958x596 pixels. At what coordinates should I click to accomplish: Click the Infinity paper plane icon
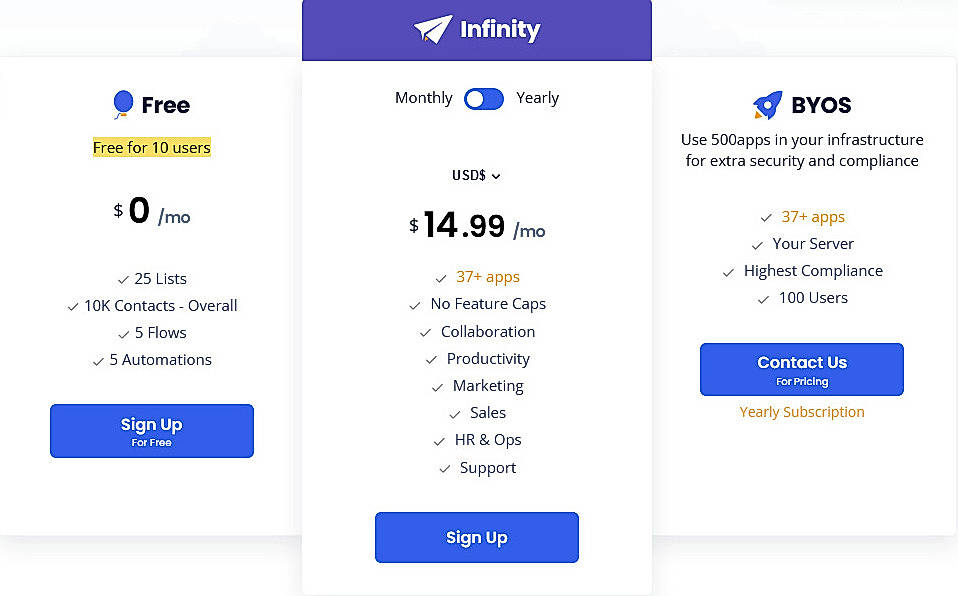[432, 30]
